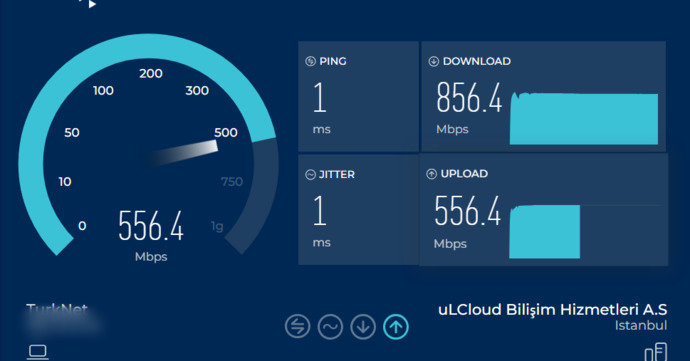Click the 750 mark on the gauge
The image size is (690, 361).
click(232, 182)
